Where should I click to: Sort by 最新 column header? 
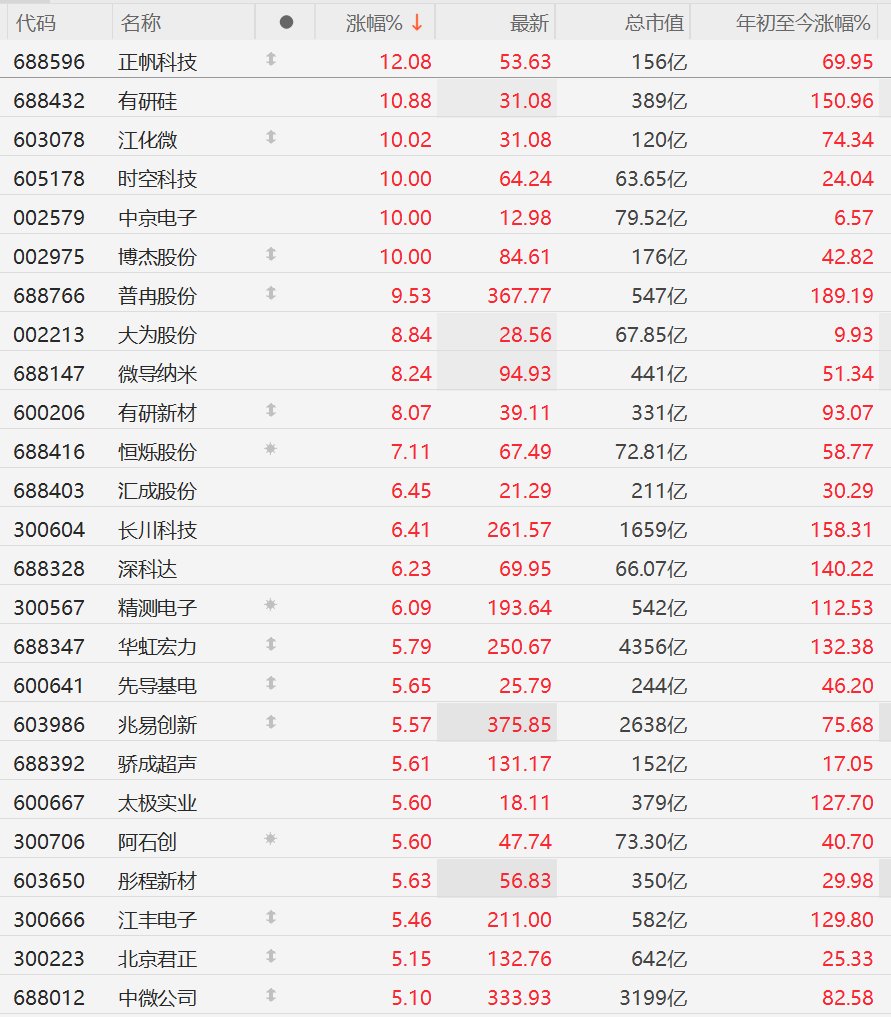[x=529, y=23]
